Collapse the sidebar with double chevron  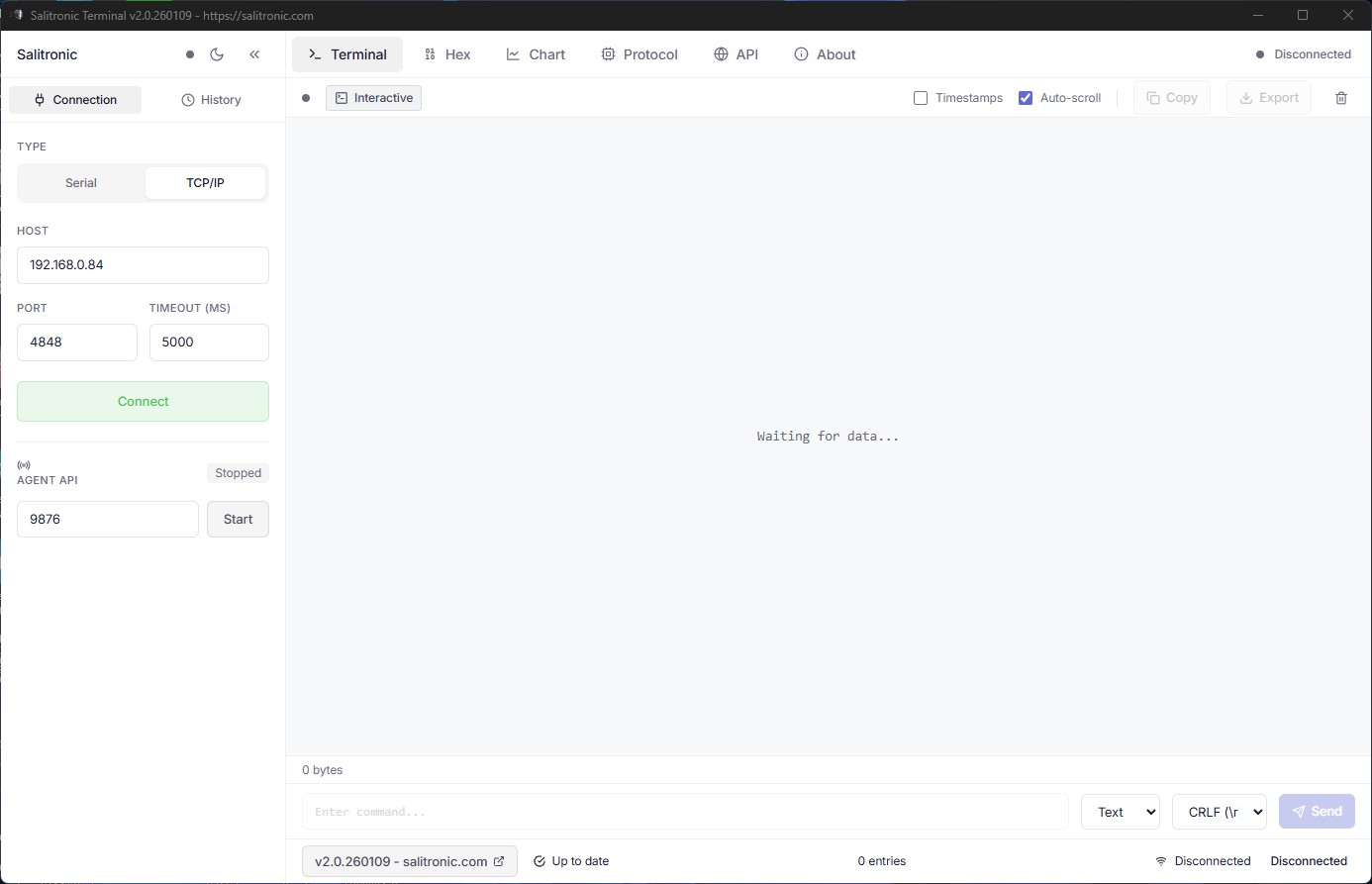point(254,54)
